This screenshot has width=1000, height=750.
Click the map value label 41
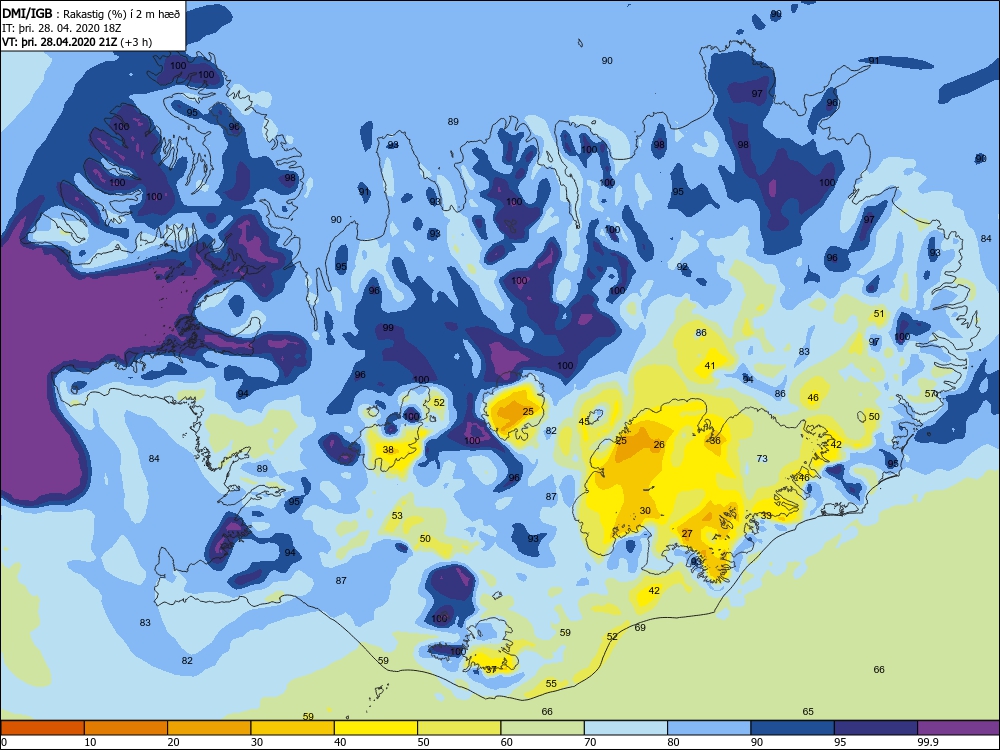tap(710, 366)
